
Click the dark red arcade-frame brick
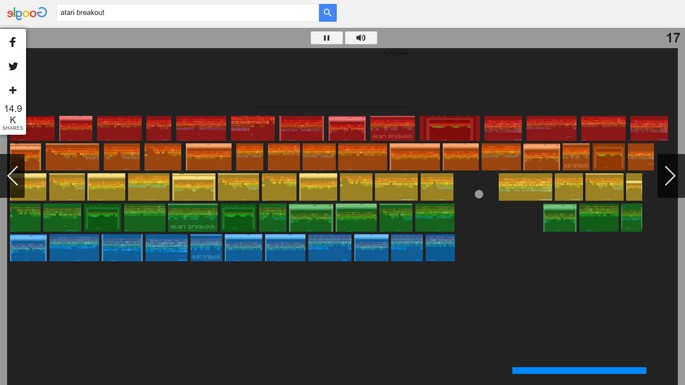click(x=450, y=128)
